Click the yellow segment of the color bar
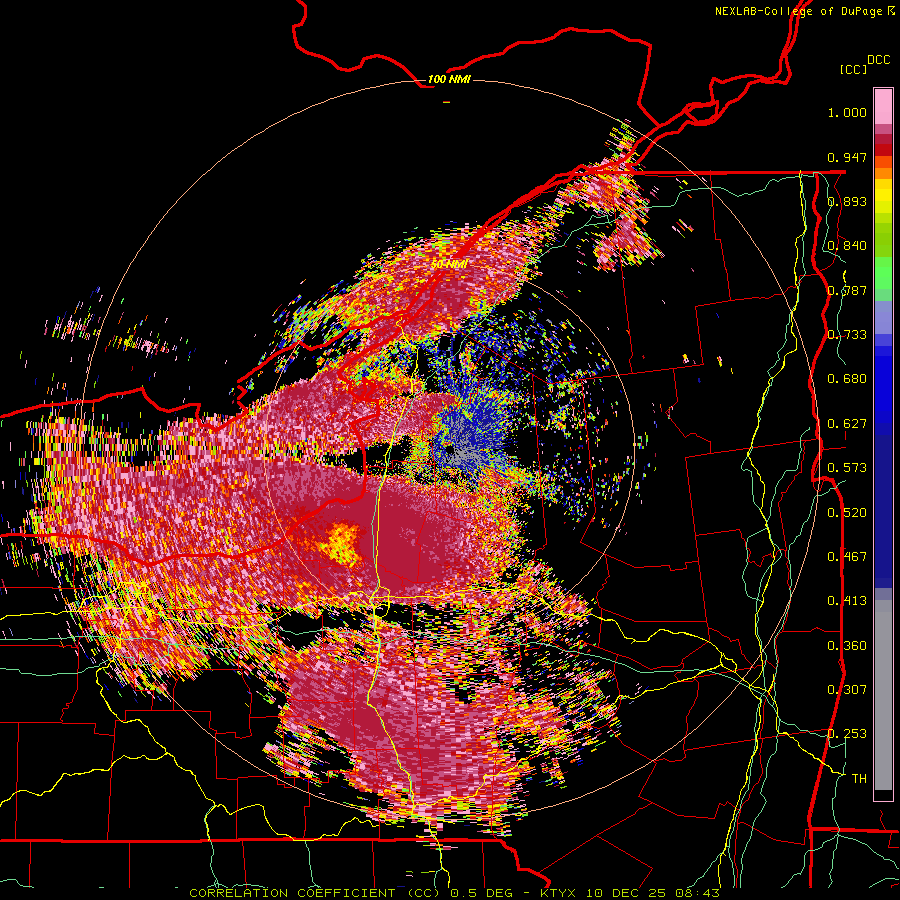The height and width of the screenshot is (900, 900). click(883, 197)
